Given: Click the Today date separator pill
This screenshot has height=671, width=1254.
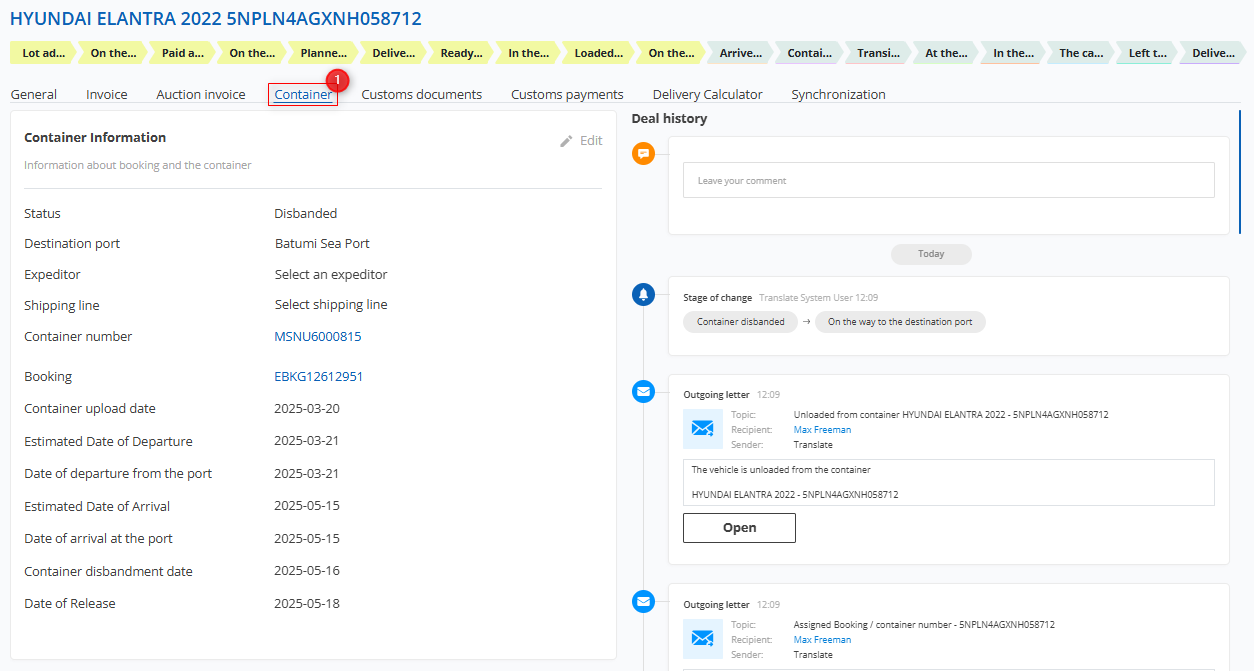Looking at the screenshot, I should click(x=931, y=254).
